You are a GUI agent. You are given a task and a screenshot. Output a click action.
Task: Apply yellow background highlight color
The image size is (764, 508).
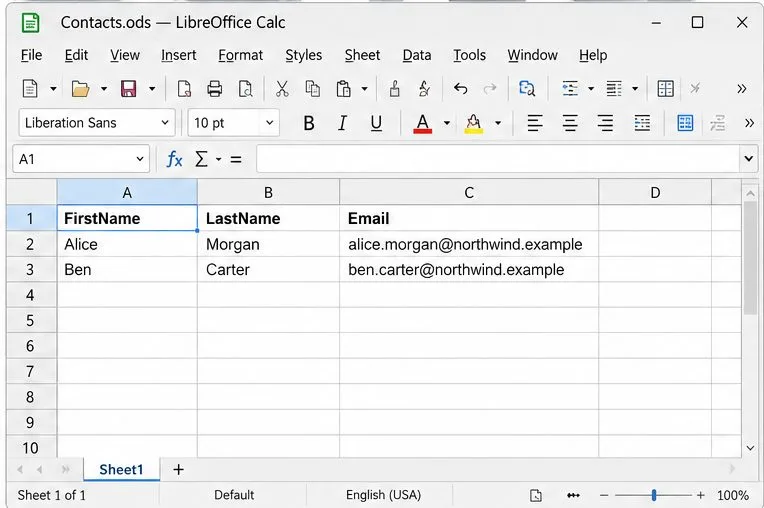click(474, 124)
